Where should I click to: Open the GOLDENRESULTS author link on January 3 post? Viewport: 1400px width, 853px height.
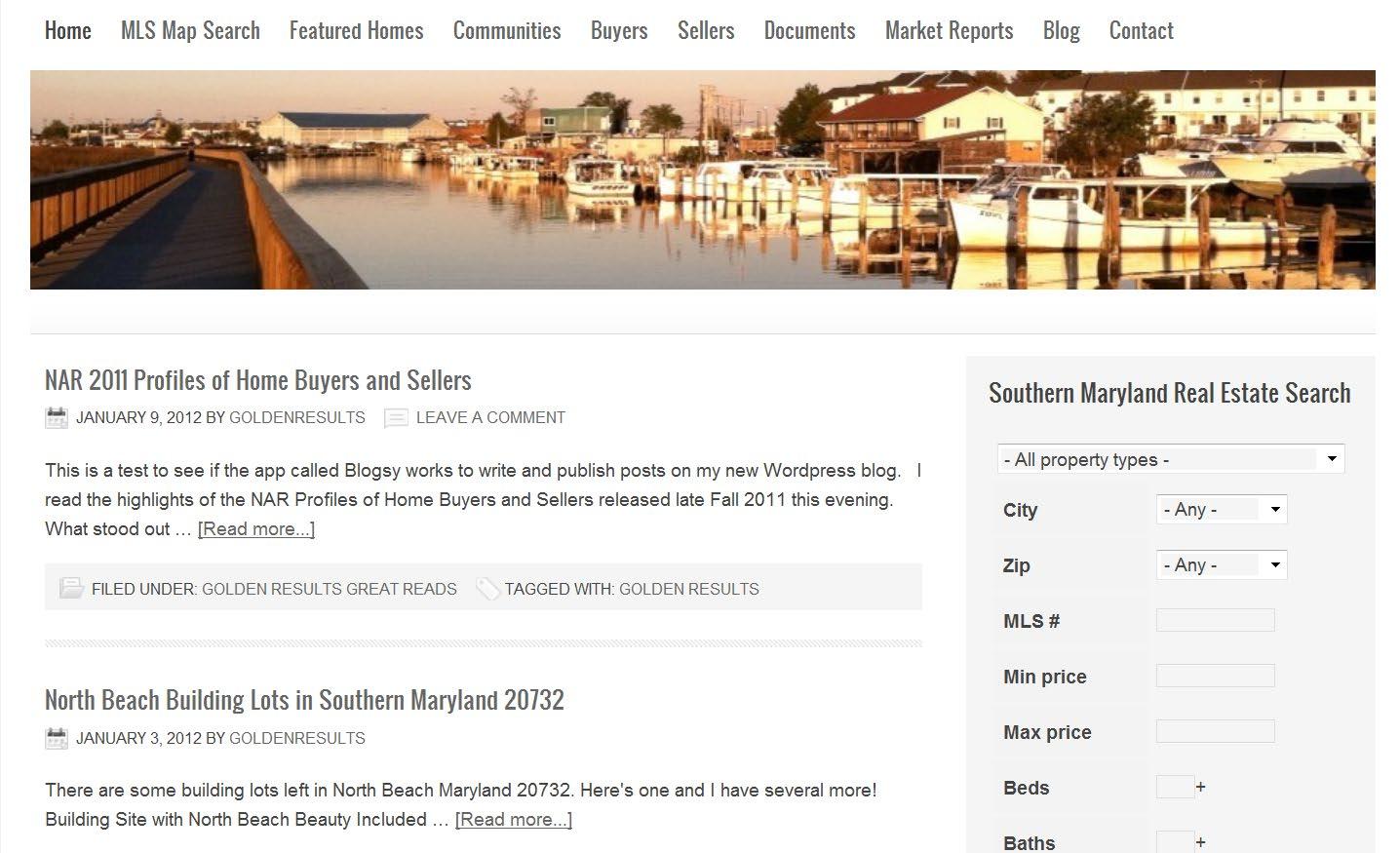297,738
